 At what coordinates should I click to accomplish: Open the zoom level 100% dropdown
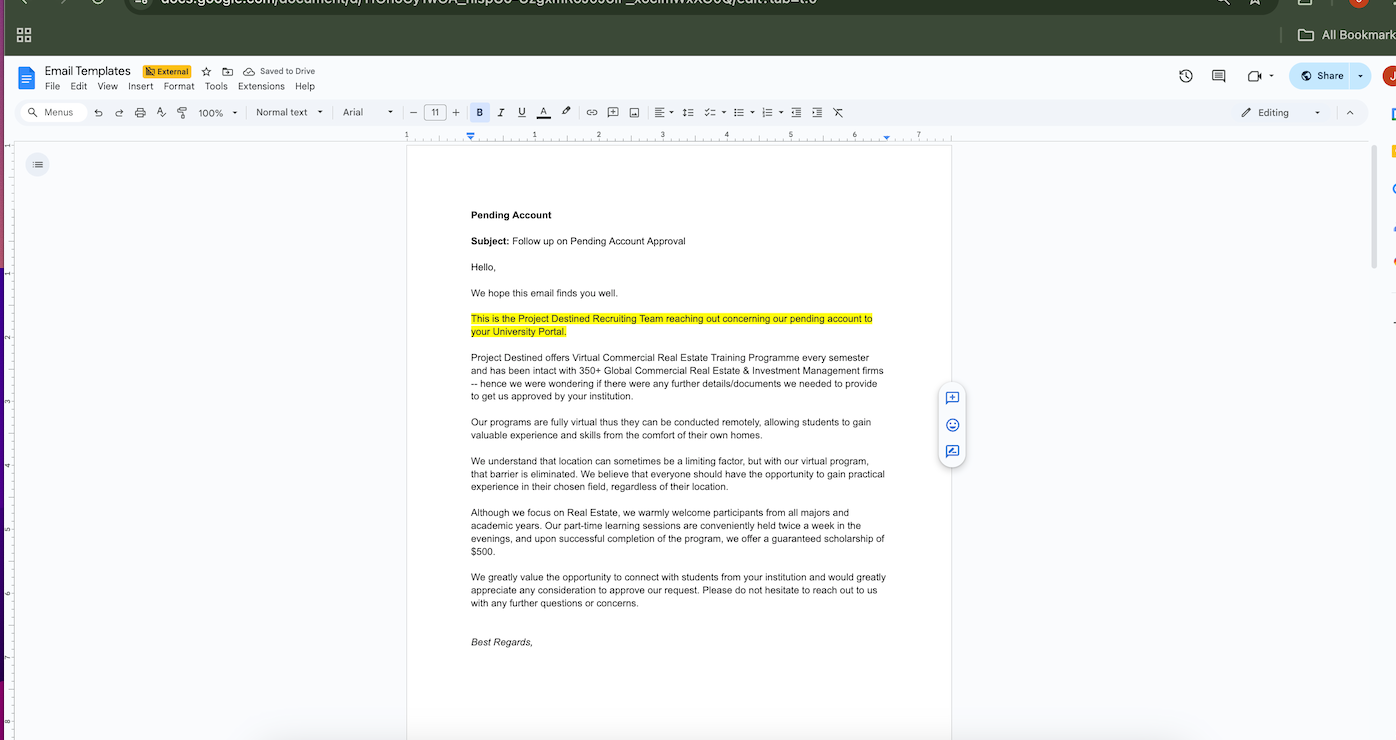[x=217, y=113]
